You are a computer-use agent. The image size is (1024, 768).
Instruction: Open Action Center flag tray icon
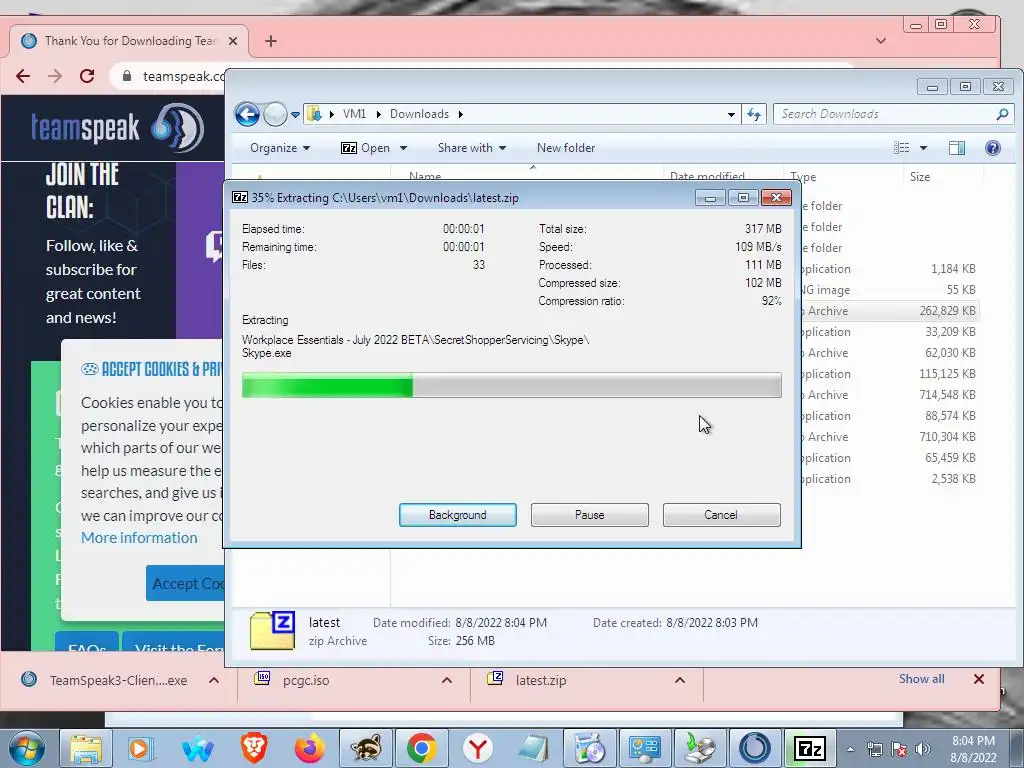click(x=899, y=749)
